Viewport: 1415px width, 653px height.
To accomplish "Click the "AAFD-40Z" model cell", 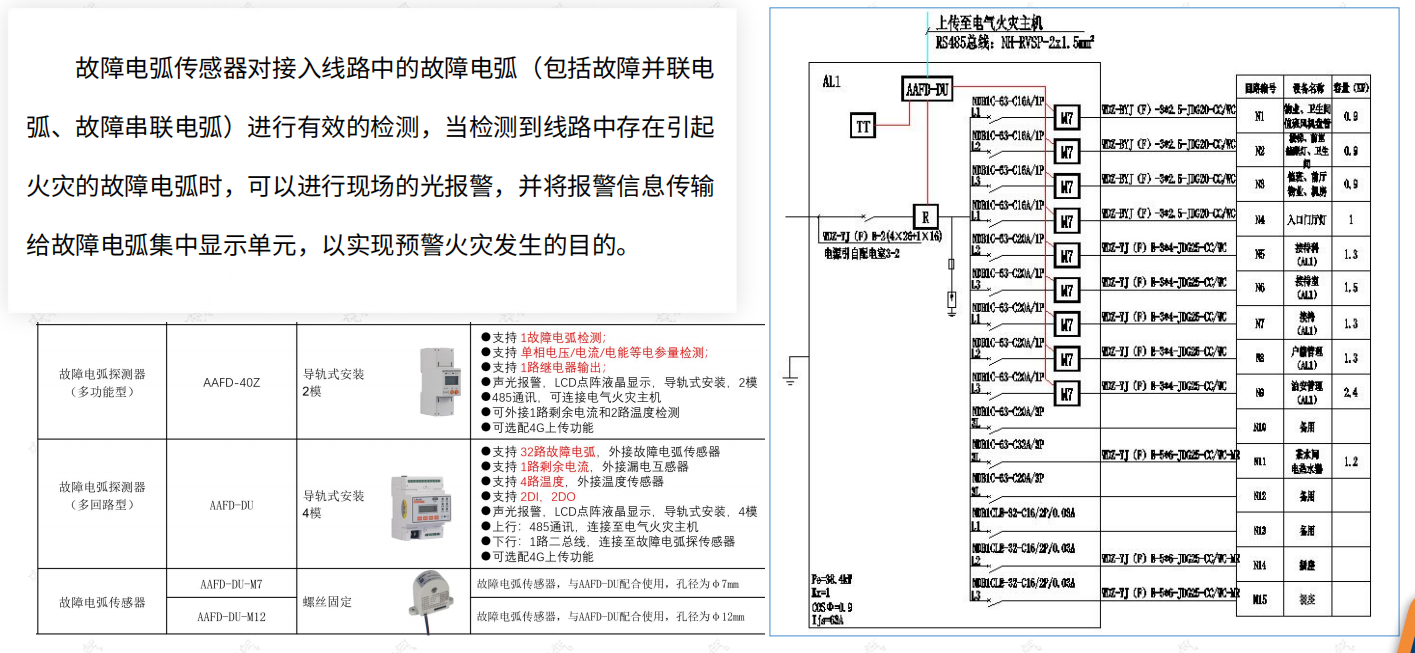I will [x=232, y=382].
